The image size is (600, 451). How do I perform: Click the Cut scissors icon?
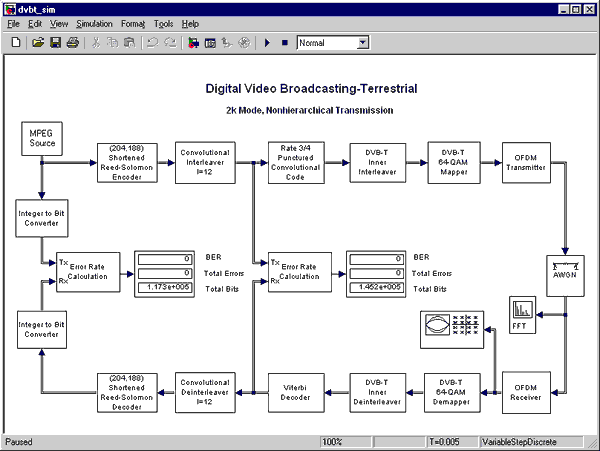[96, 42]
